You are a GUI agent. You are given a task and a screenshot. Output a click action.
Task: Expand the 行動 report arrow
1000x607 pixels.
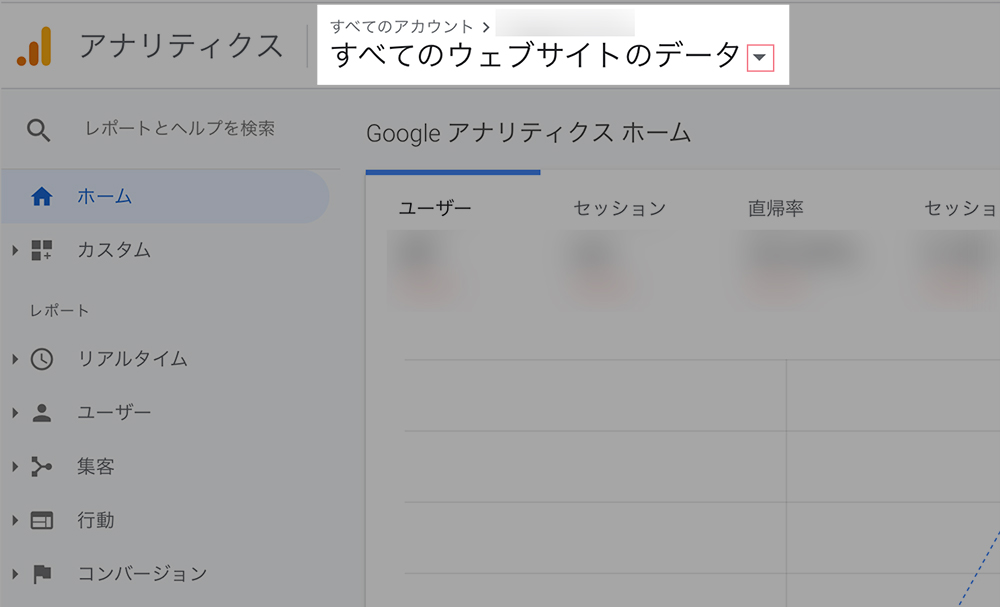pyautogui.click(x=15, y=521)
